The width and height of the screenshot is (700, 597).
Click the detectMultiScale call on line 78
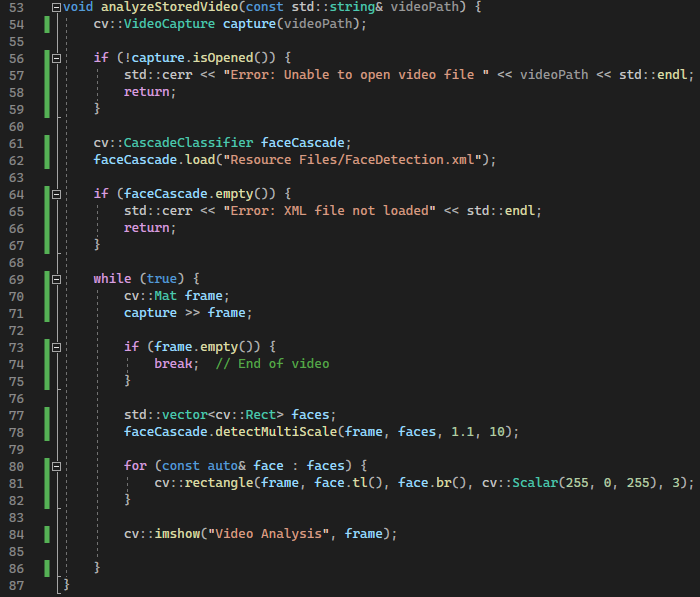tap(276, 431)
